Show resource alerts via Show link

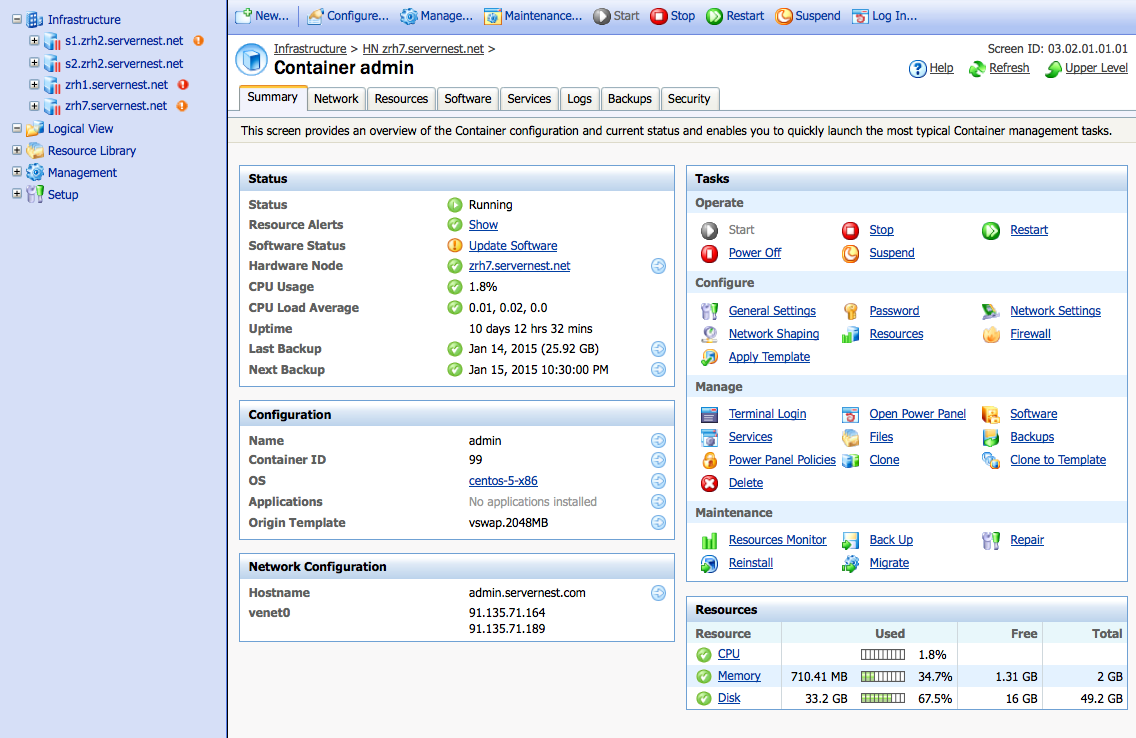tap(483, 225)
